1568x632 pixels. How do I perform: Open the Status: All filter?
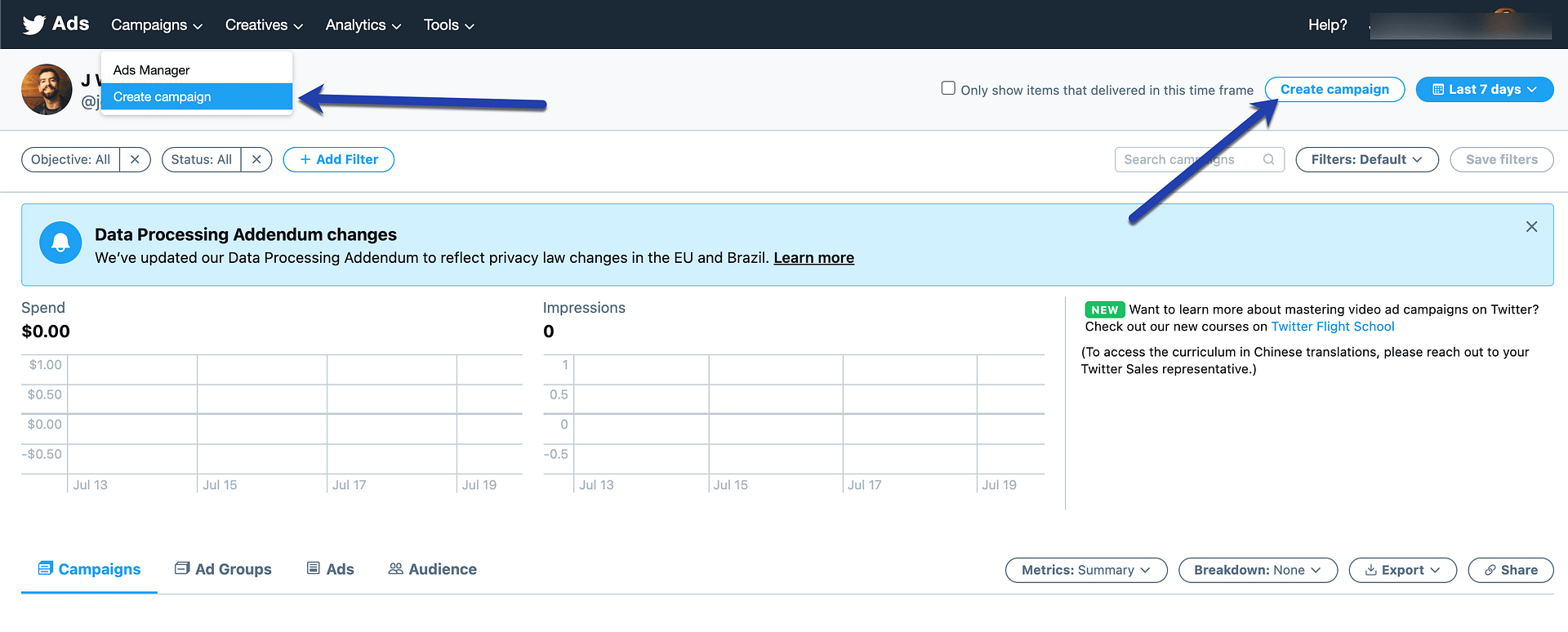[x=202, y=159]
